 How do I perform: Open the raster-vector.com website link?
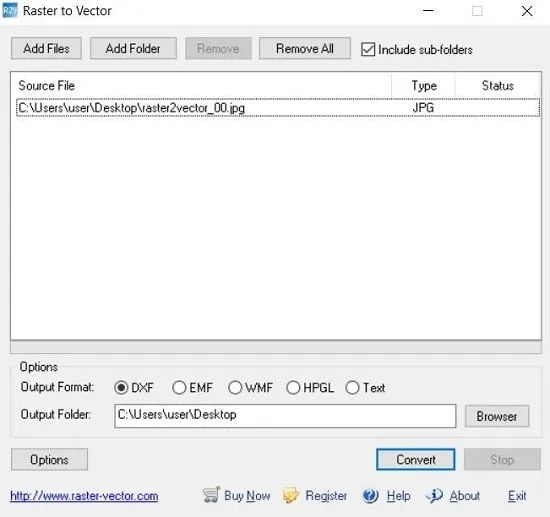pyautogui.click(x=84, y=496)
